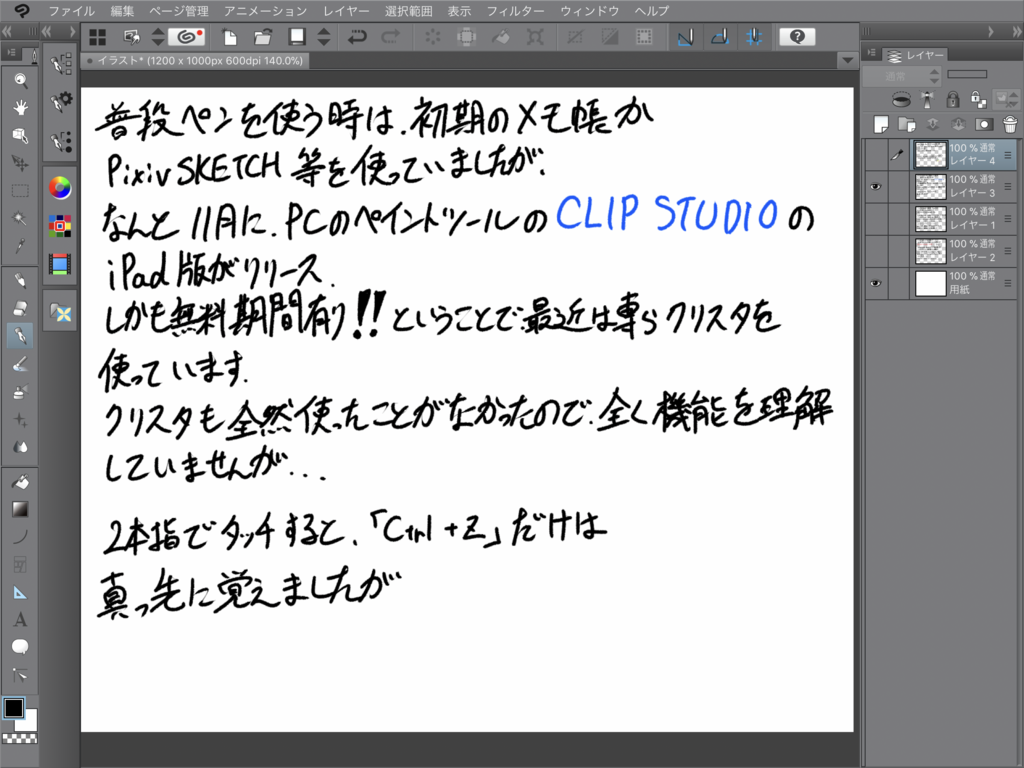
Task: Open the Color Wheel palette
Action: [x=60, y=188]
